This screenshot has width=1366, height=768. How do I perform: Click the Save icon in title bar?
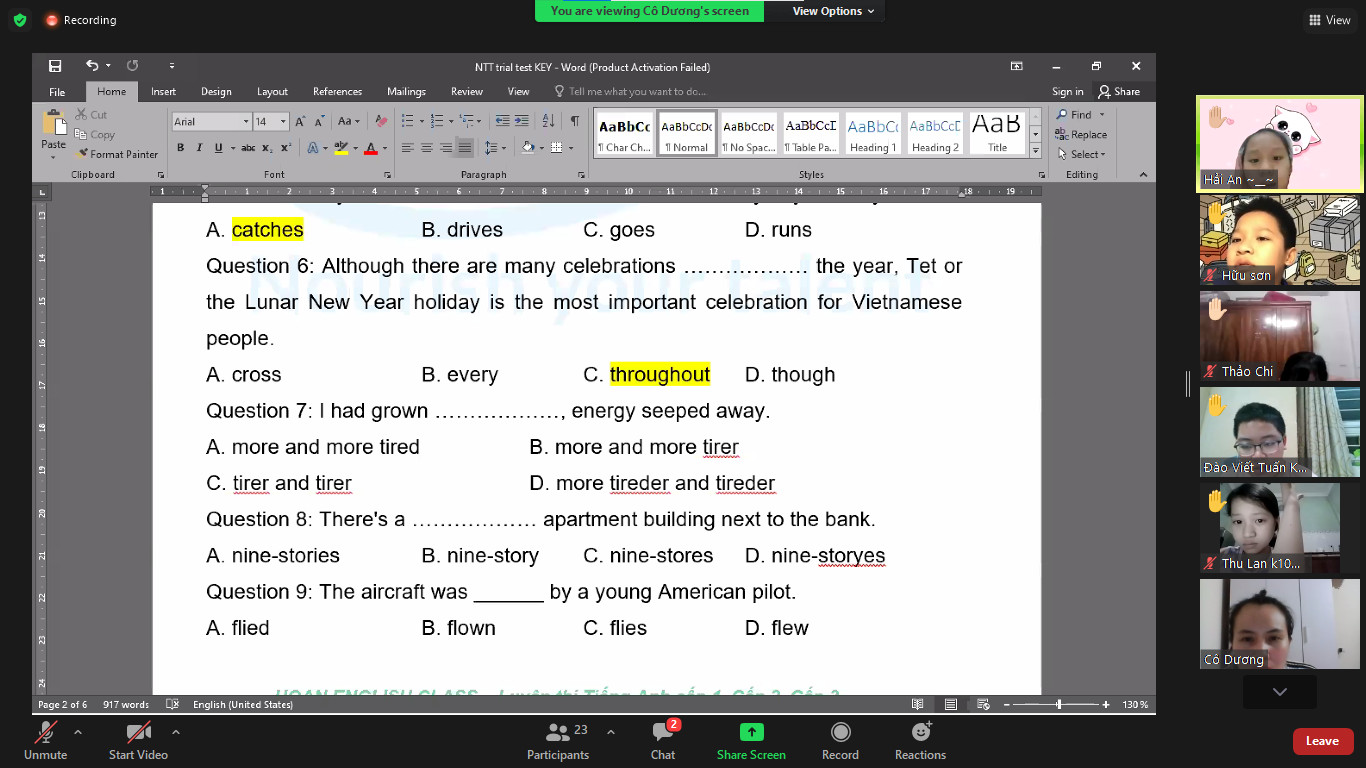55,66
